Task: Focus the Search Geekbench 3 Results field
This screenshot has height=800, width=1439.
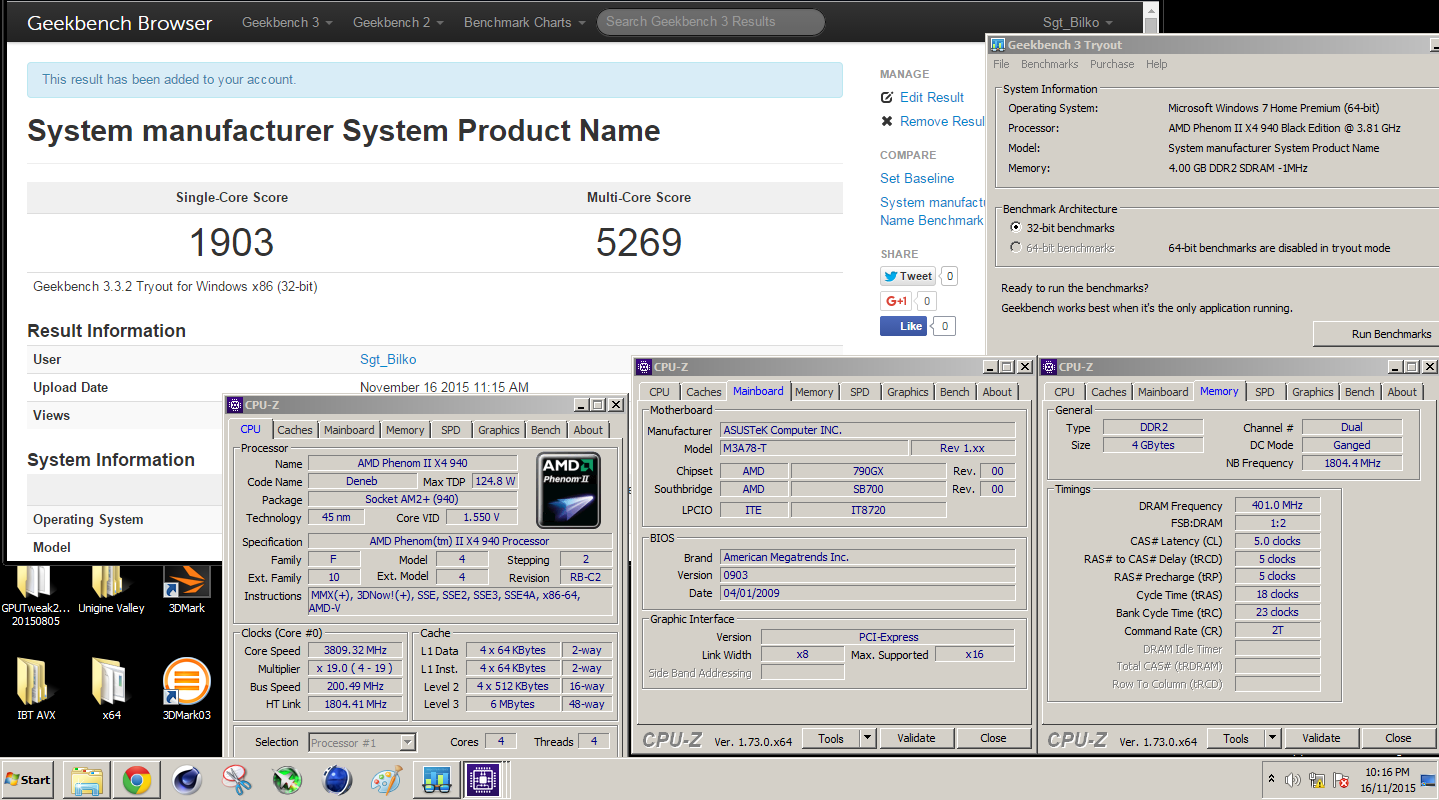Action: (x=711, y=21)
